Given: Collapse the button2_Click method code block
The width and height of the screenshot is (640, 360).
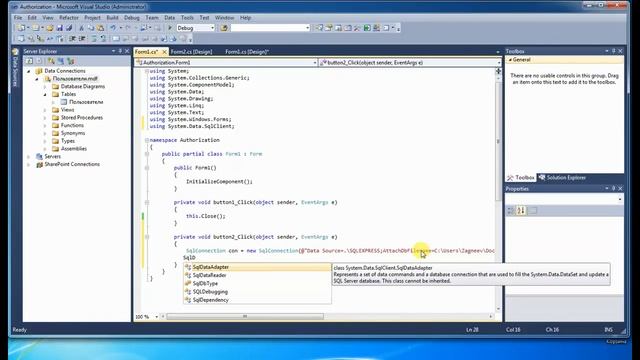Looking at the screenshot, I should click(147, 237).
